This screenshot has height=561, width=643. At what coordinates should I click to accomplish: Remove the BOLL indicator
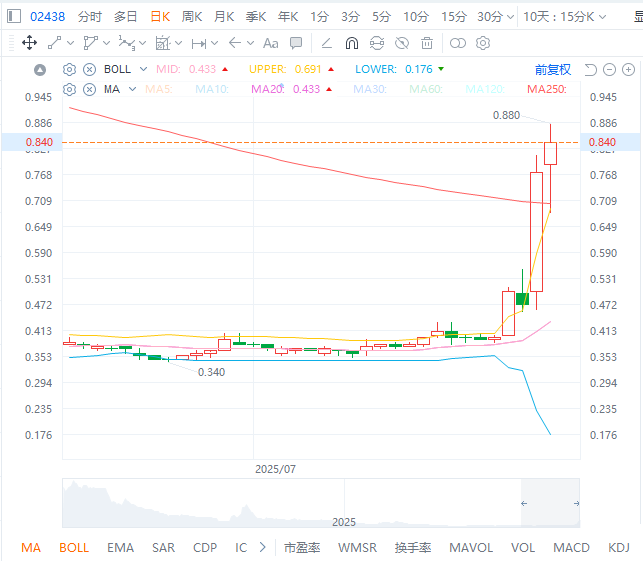click(x=89, y=69)
